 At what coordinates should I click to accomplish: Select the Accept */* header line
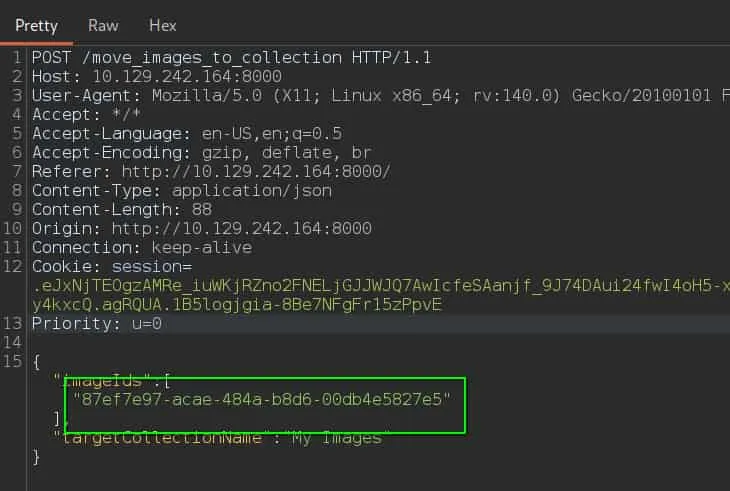[x=86, y=114]
